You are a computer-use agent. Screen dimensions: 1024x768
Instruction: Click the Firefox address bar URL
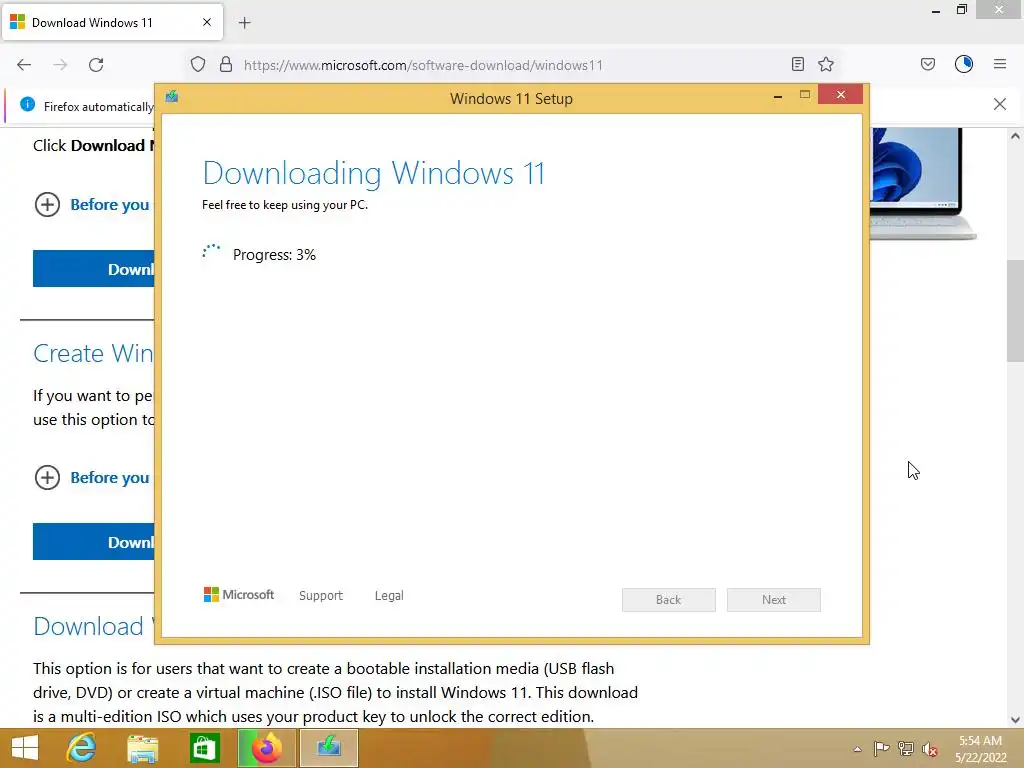[x=423, y=65]
